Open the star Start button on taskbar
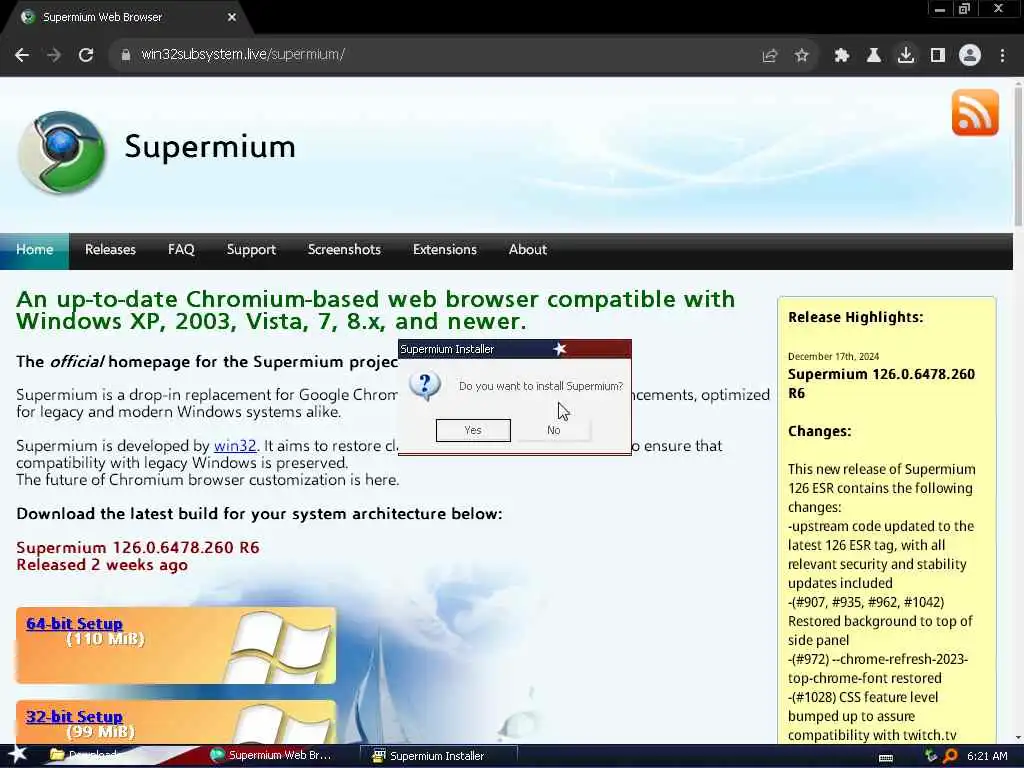Viewport: 1024px width, 768px height. tap(18, 756)
